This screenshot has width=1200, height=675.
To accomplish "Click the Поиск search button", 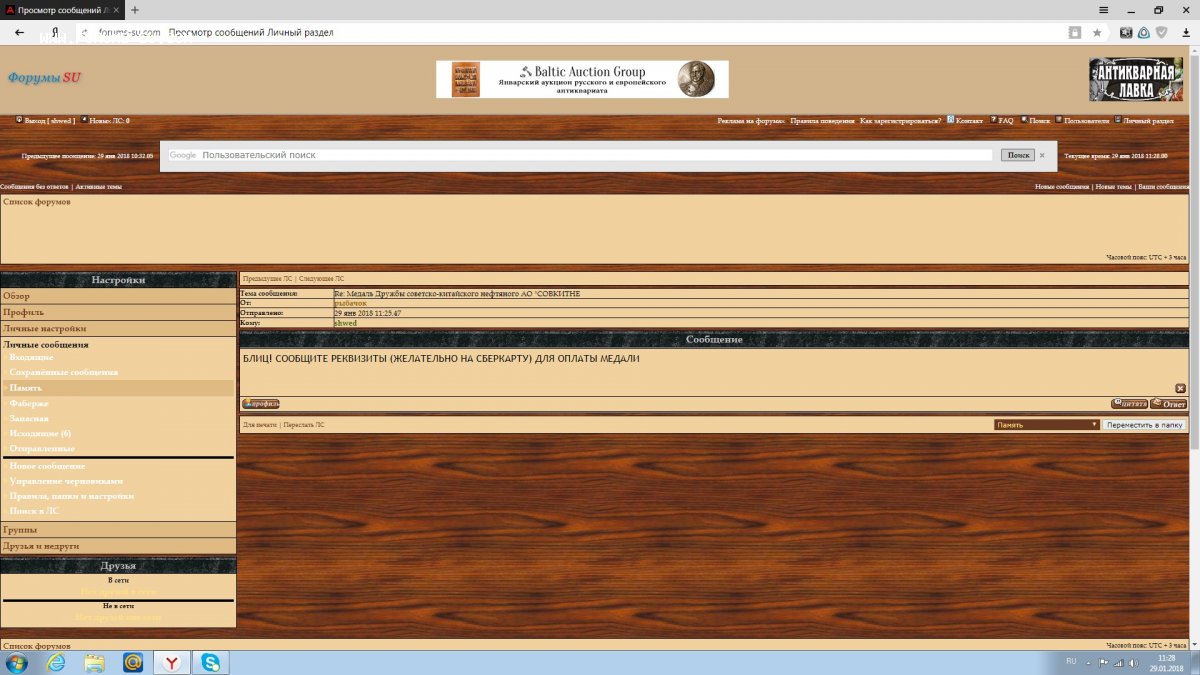I will (1017, 155).
